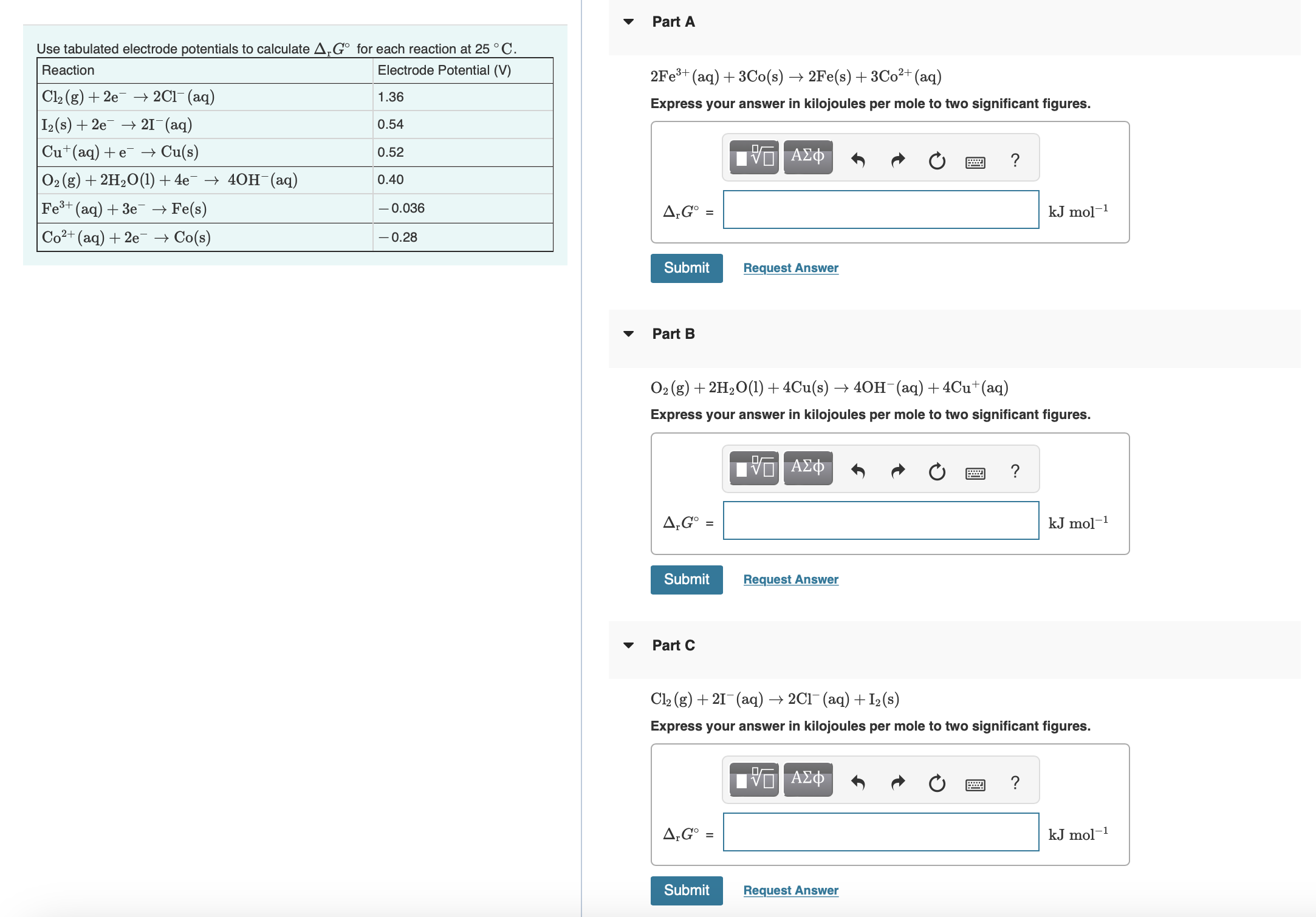Click inside the Part C answer input field
The image size is (1316, 917).
pos(880,833)
